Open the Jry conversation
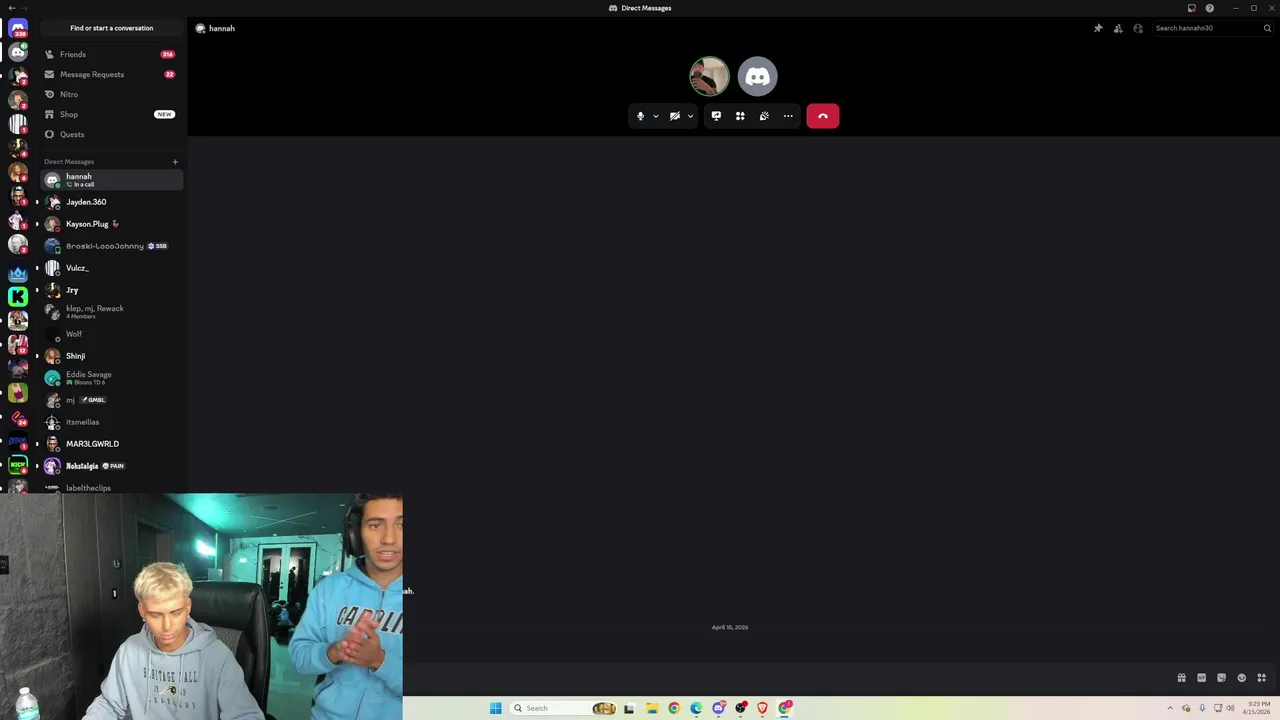This screenshot has height=720, width=1280. (112, 290)
